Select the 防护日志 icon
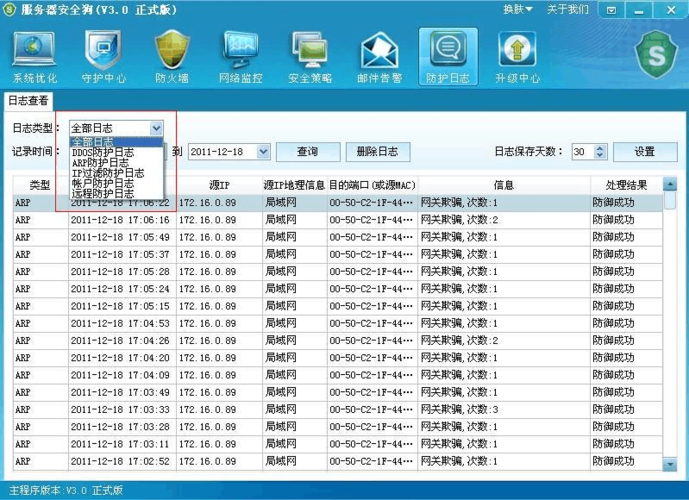Image resolution: width=689 pixels, height=500 pixels. [x=448, y=57]
